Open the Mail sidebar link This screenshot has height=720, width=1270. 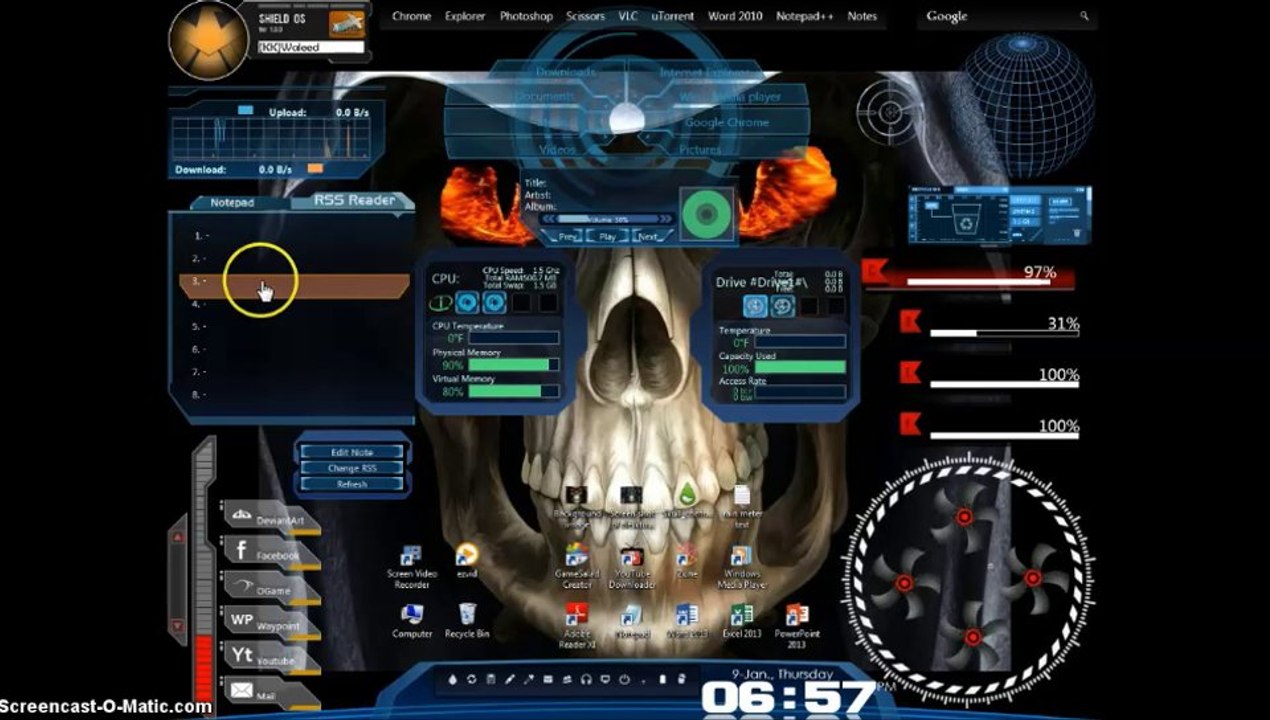pyautogui.click(x=270, y=692)
